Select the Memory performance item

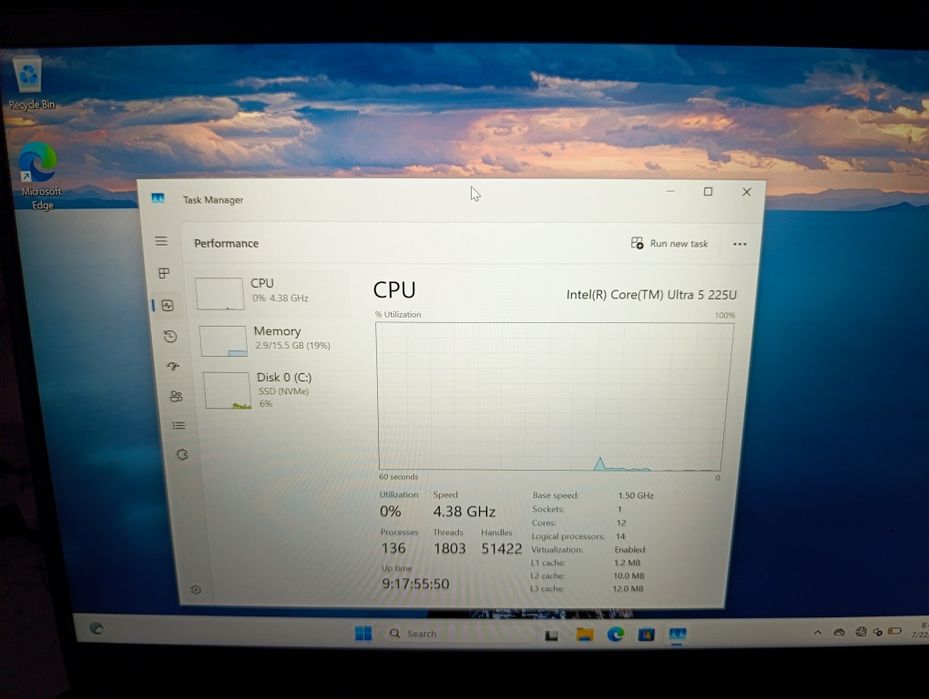274,340
